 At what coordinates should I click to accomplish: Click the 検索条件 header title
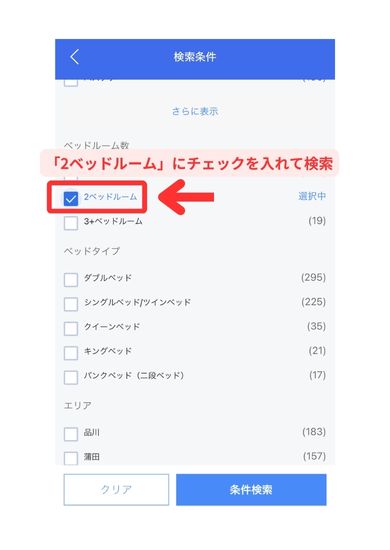pos(195,57)
